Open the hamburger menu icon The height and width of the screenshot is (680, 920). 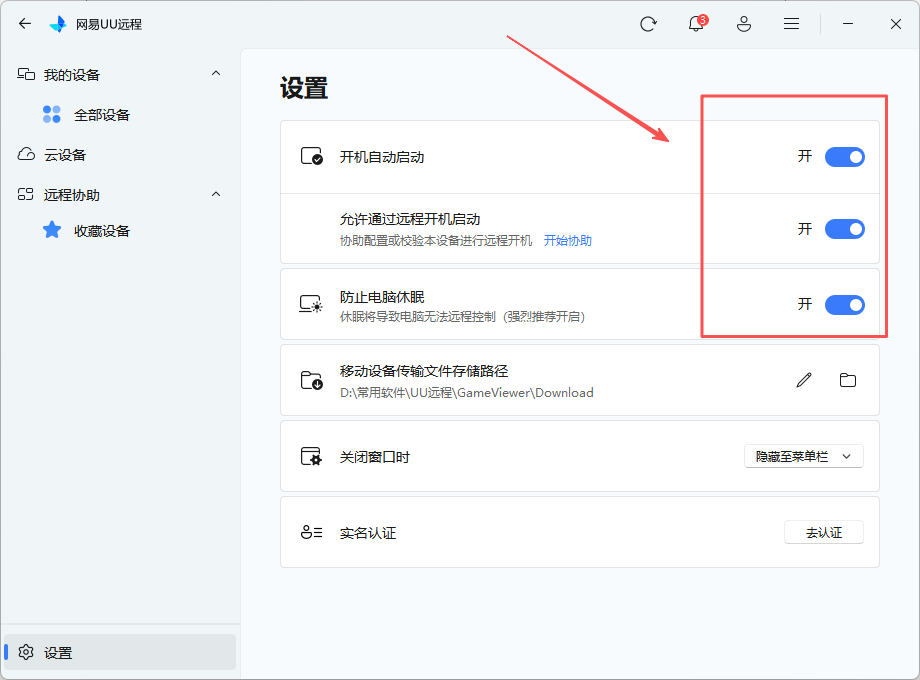click(792, 24)
